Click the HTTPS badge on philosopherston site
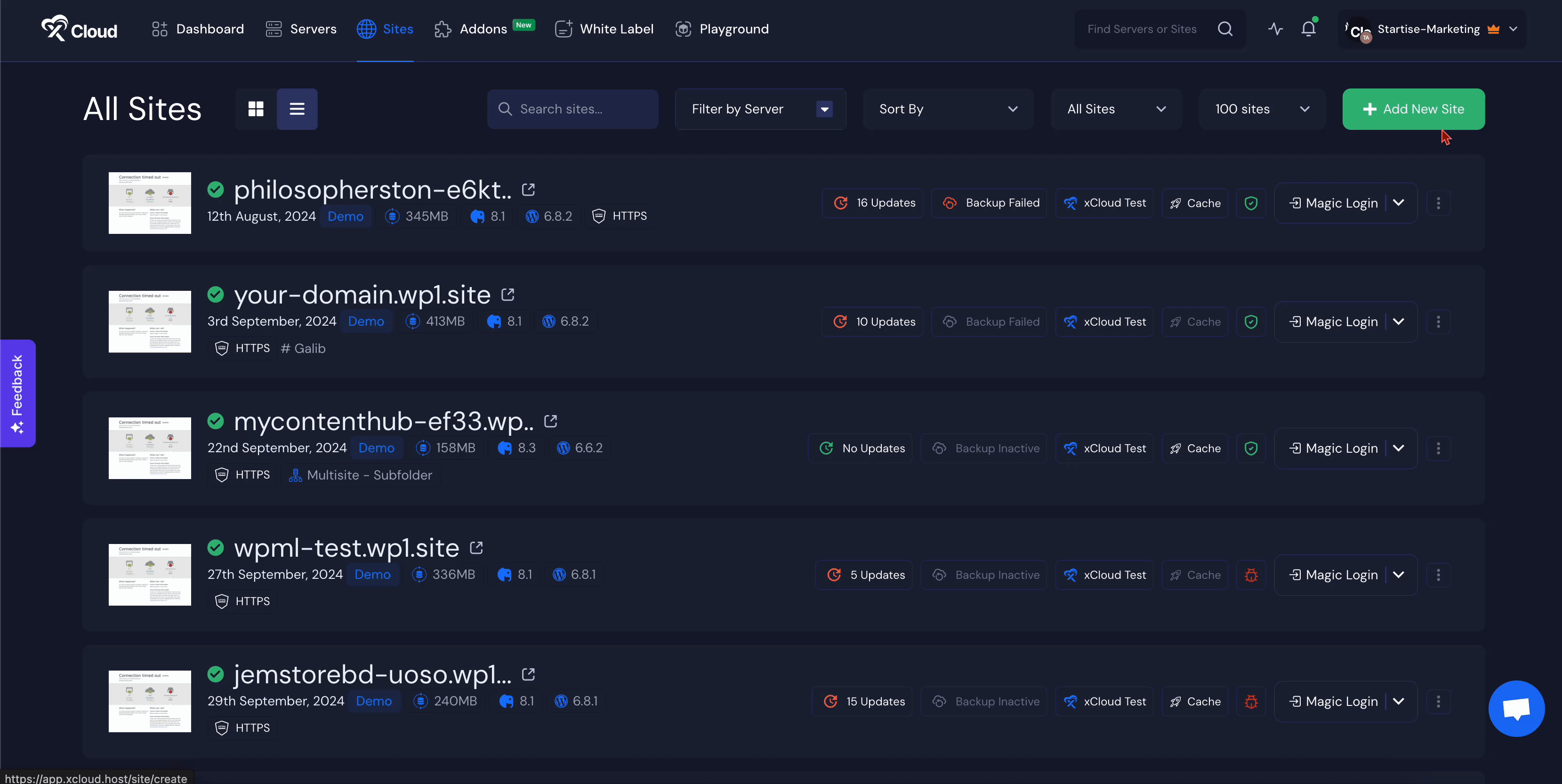 coord(619,215)
